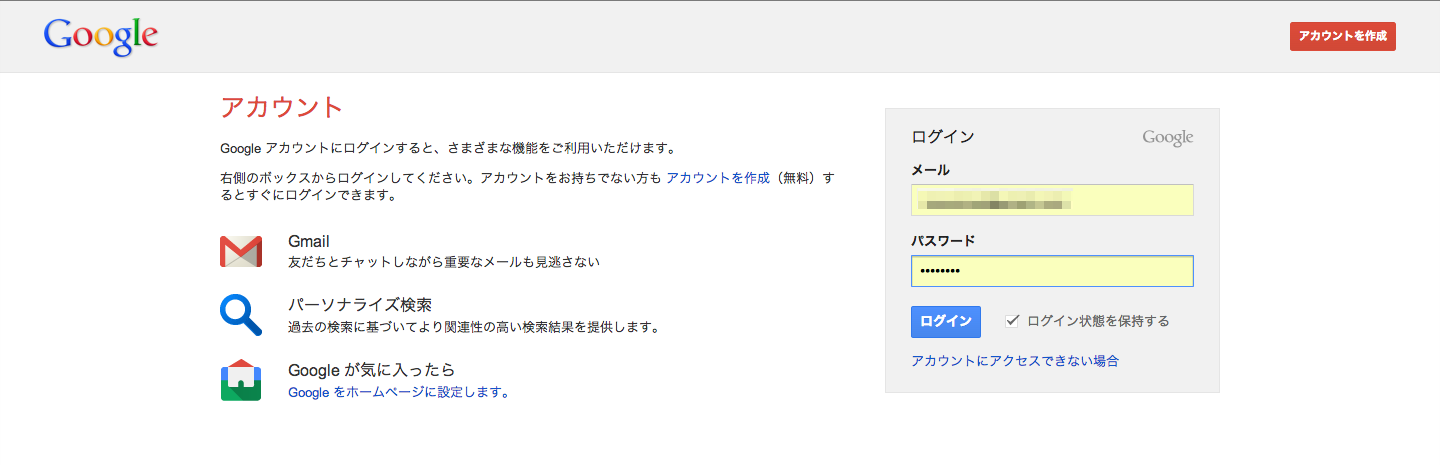Focus the メール input field
Screen dimensions: 1440x465
1052,200
